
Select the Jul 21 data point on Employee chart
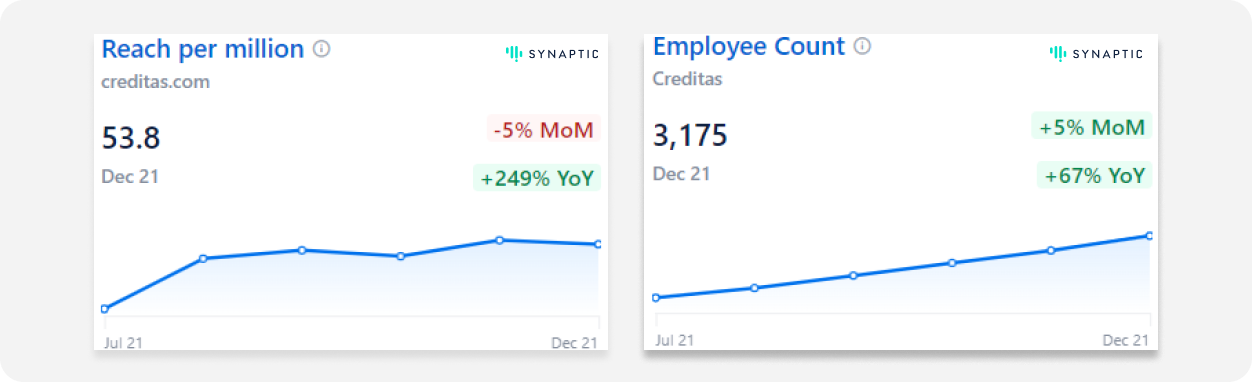(656, 298)
